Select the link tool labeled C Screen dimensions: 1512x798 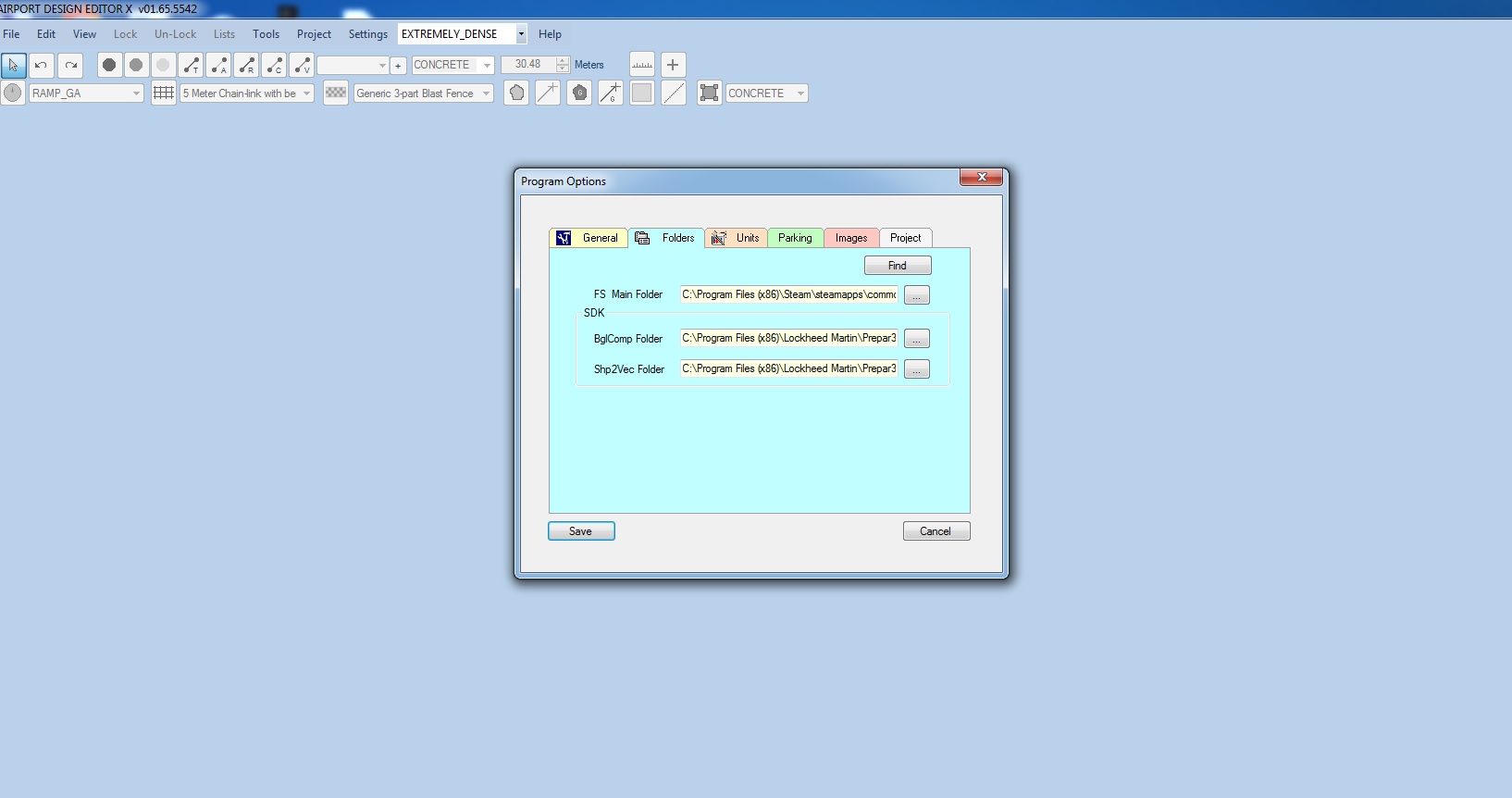(x=274, y=65)
